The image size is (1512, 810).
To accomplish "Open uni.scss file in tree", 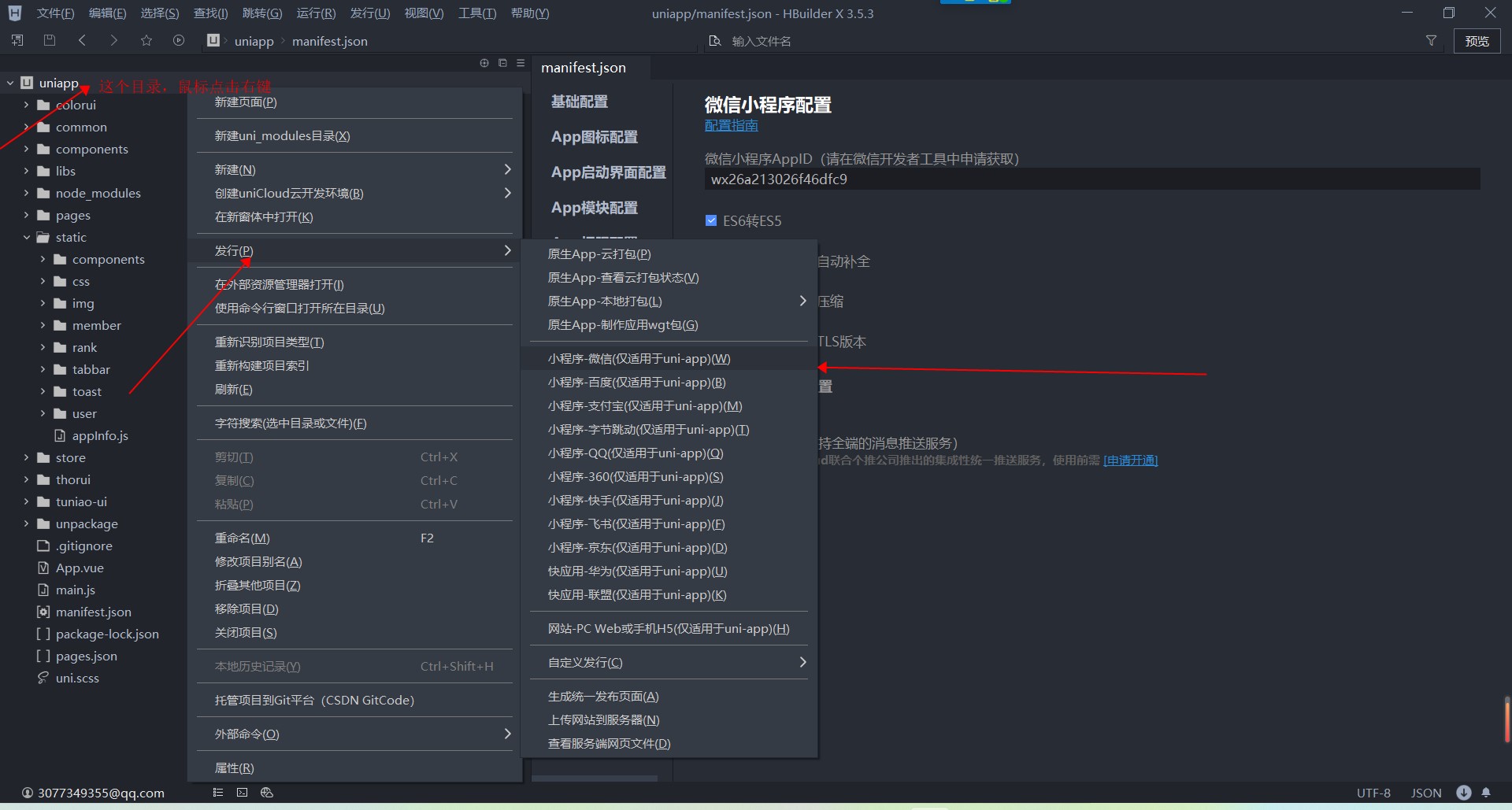I will click(x=77, y=678).
